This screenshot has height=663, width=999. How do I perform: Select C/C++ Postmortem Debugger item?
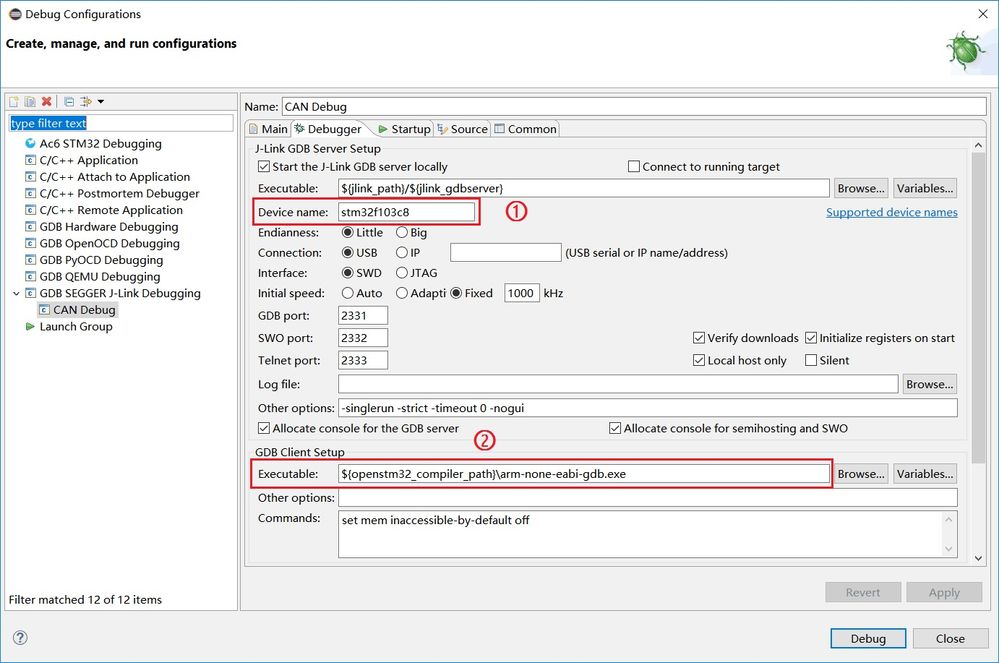coord(119,193)
